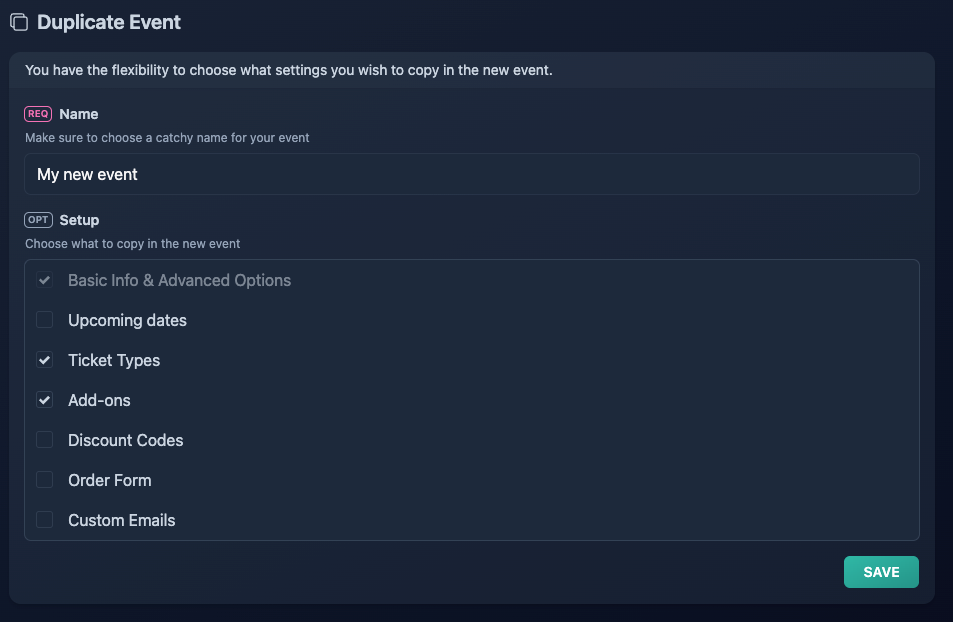Uncheck the Ticket Types checkbox
This screenshot has height=622, width=953.
44,360
